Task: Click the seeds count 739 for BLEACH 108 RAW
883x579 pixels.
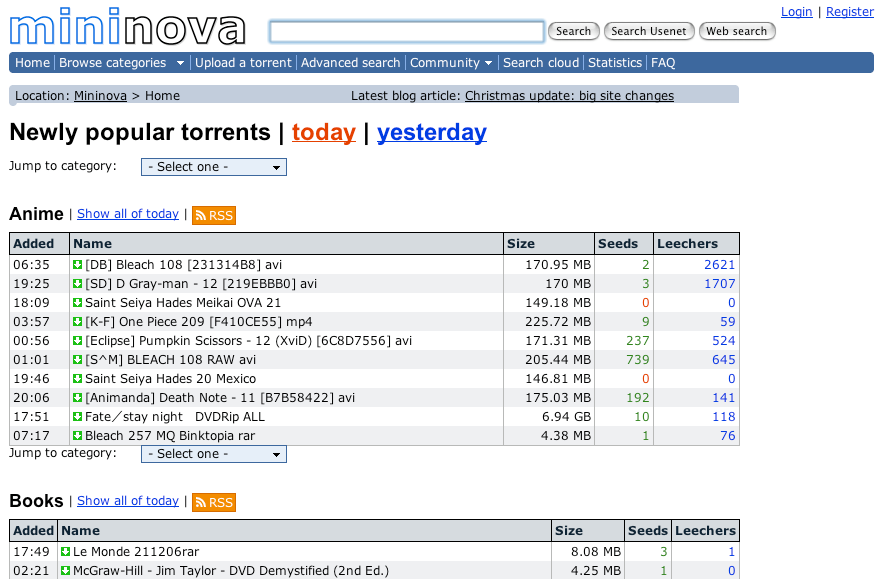Action: pyautogui.click(x=638, y=360)
